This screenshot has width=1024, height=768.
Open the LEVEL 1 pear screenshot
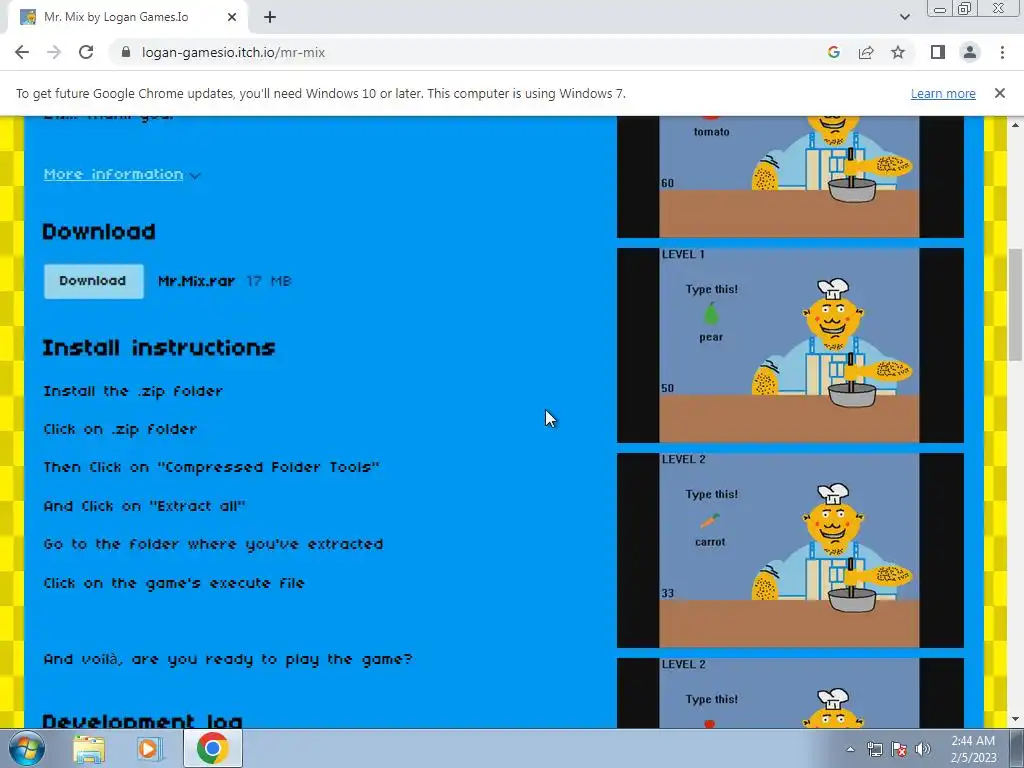(x=790, y=345)
